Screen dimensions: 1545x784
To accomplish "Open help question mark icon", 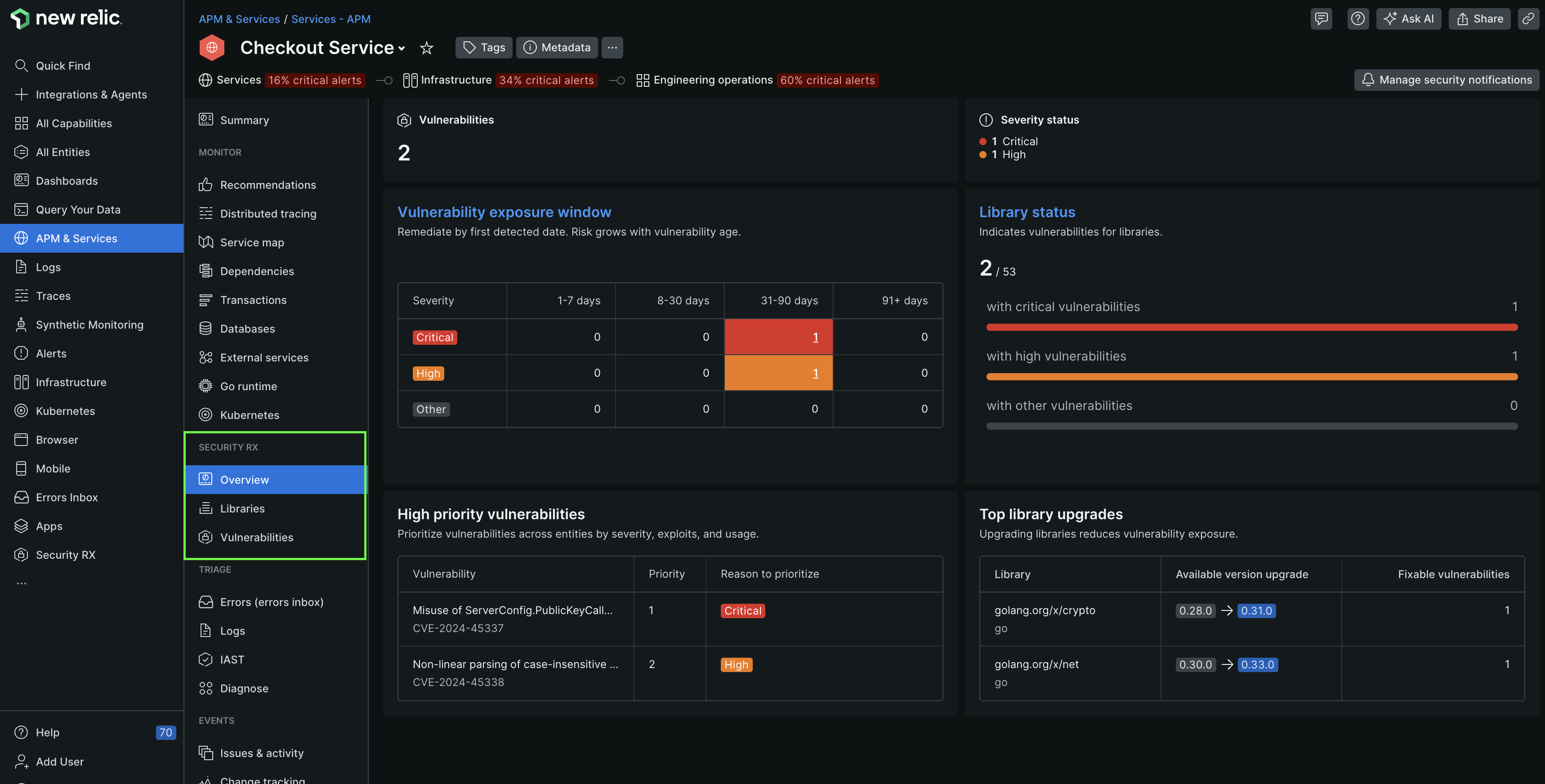I will click(1358, 18).
